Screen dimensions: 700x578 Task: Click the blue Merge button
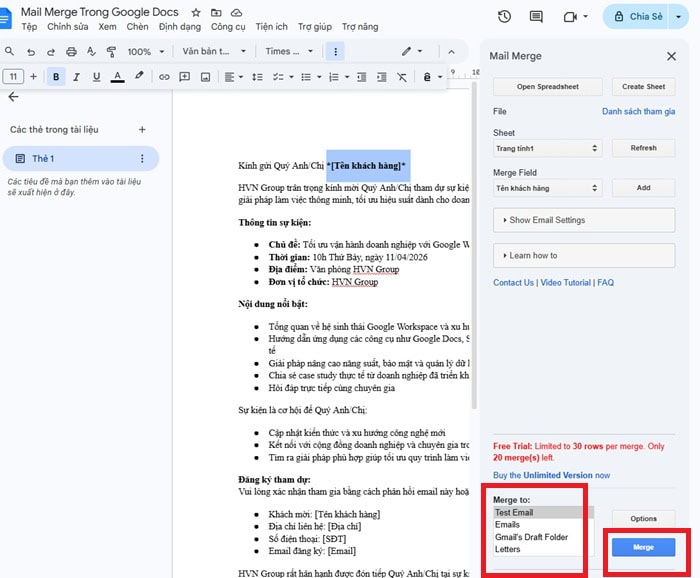click(643, 547)
